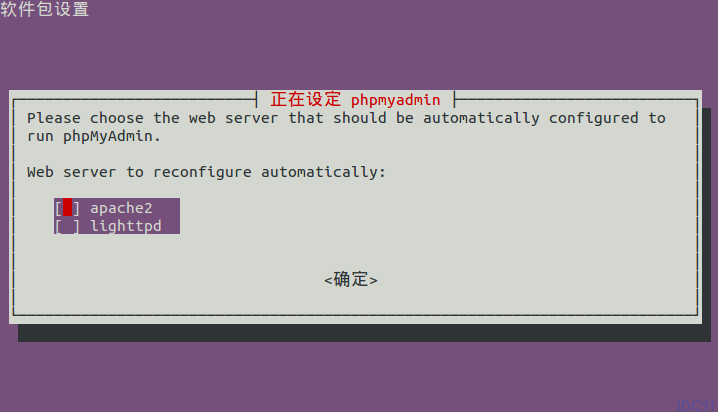Screen dimensions: 718x412
Task: Click the closing bracket of apache2 checkbox
Action: pos(76,208)
